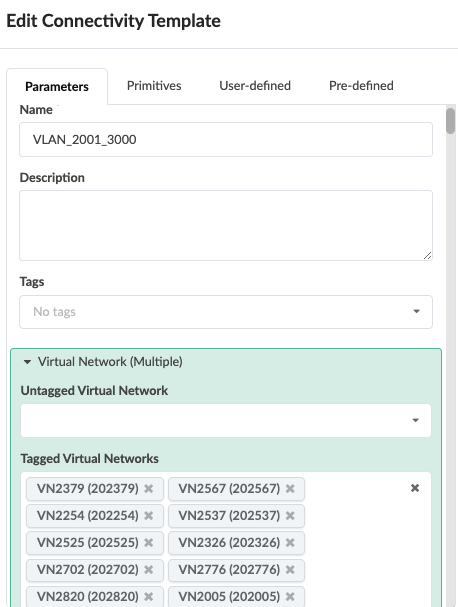
Task: Remove the VN2820 (202820) tag
Action: tap(149, 597)
